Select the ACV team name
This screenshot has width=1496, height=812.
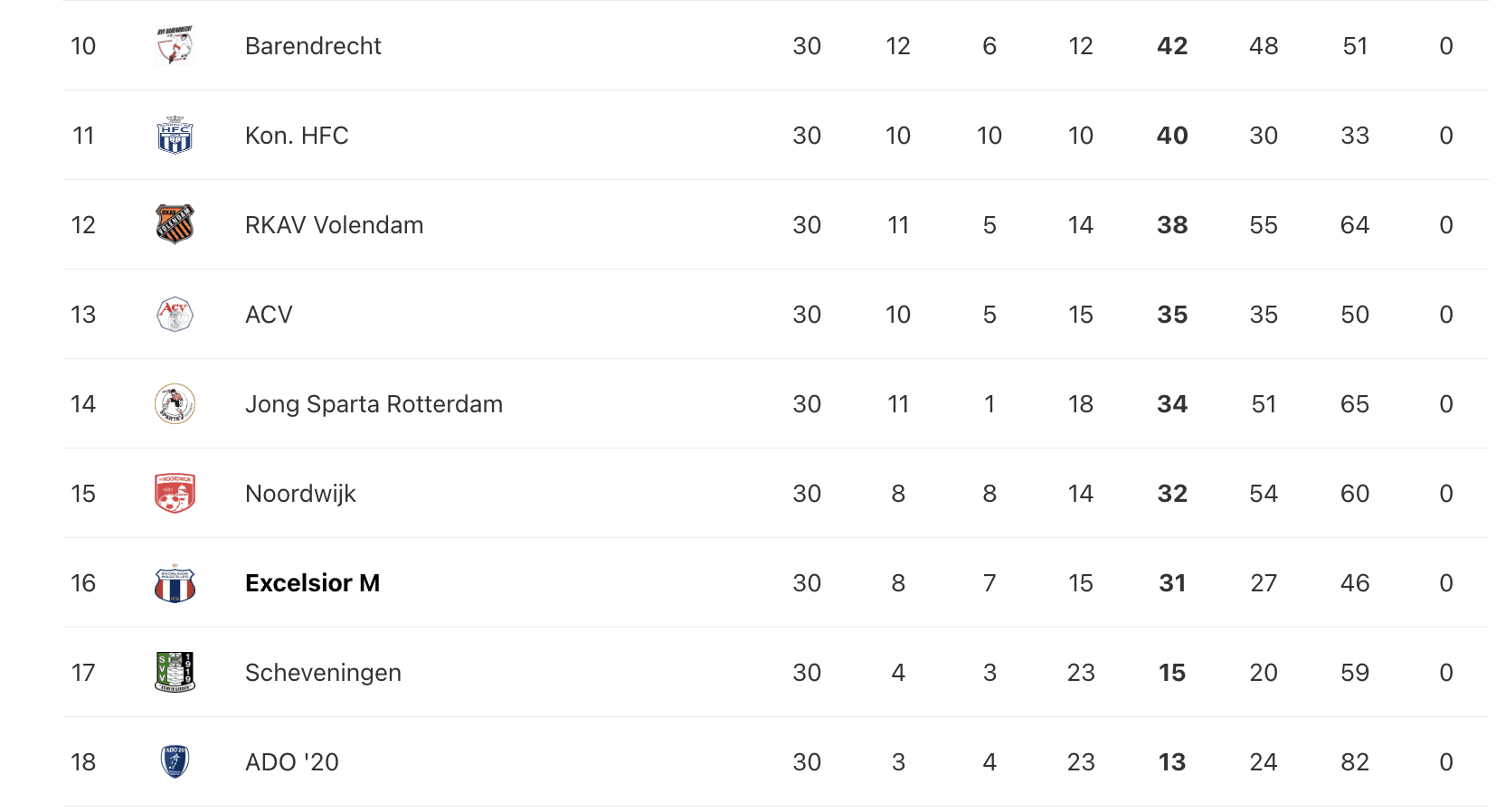[269, 315]
